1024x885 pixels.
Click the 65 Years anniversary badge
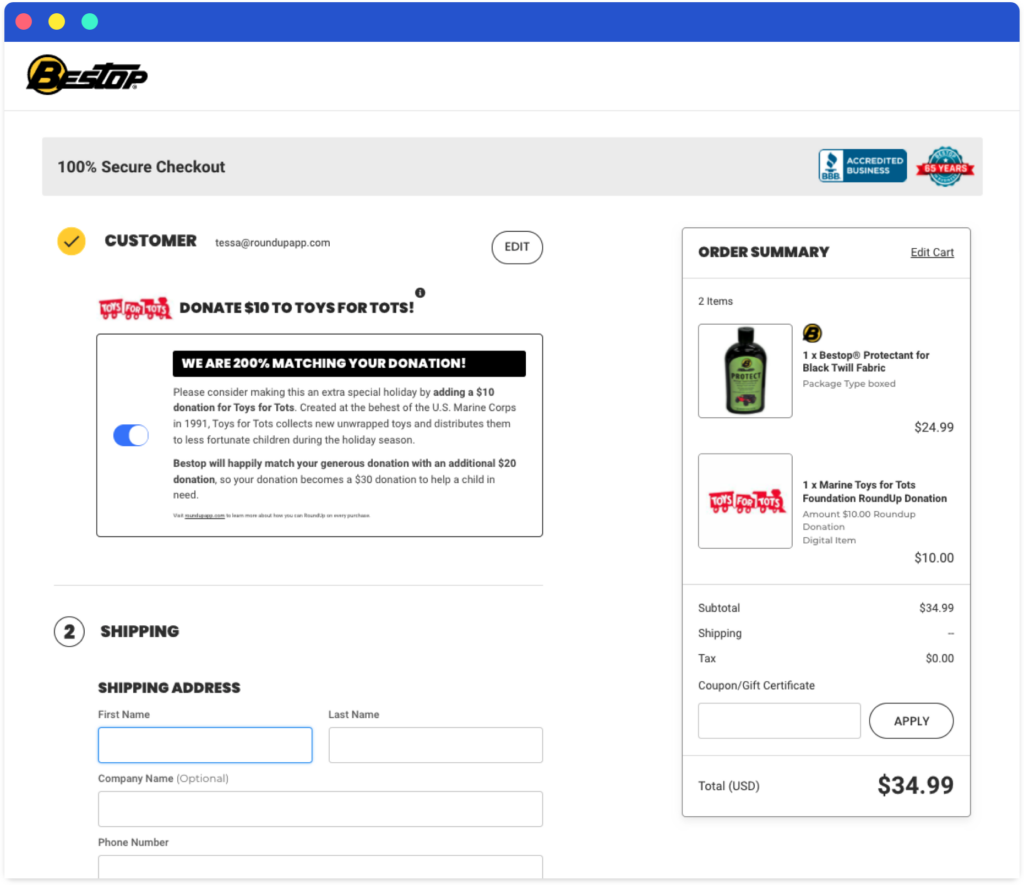tap(945, 167)
